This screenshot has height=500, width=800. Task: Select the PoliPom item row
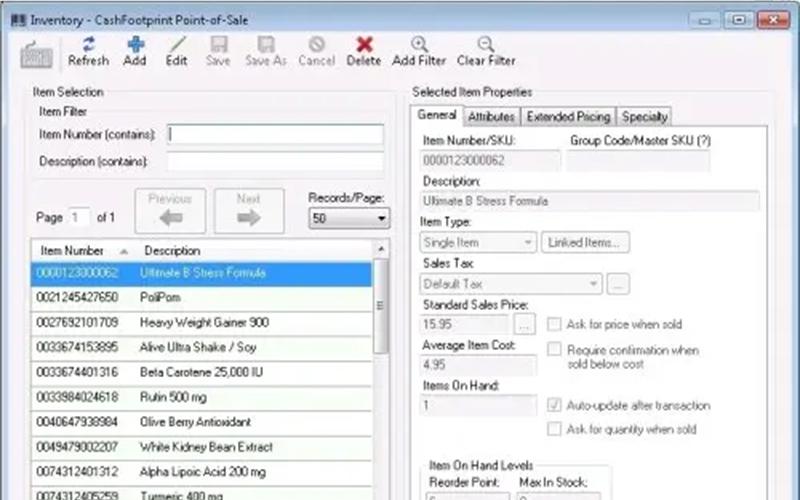pyautogui.click(x=202, y=298)
